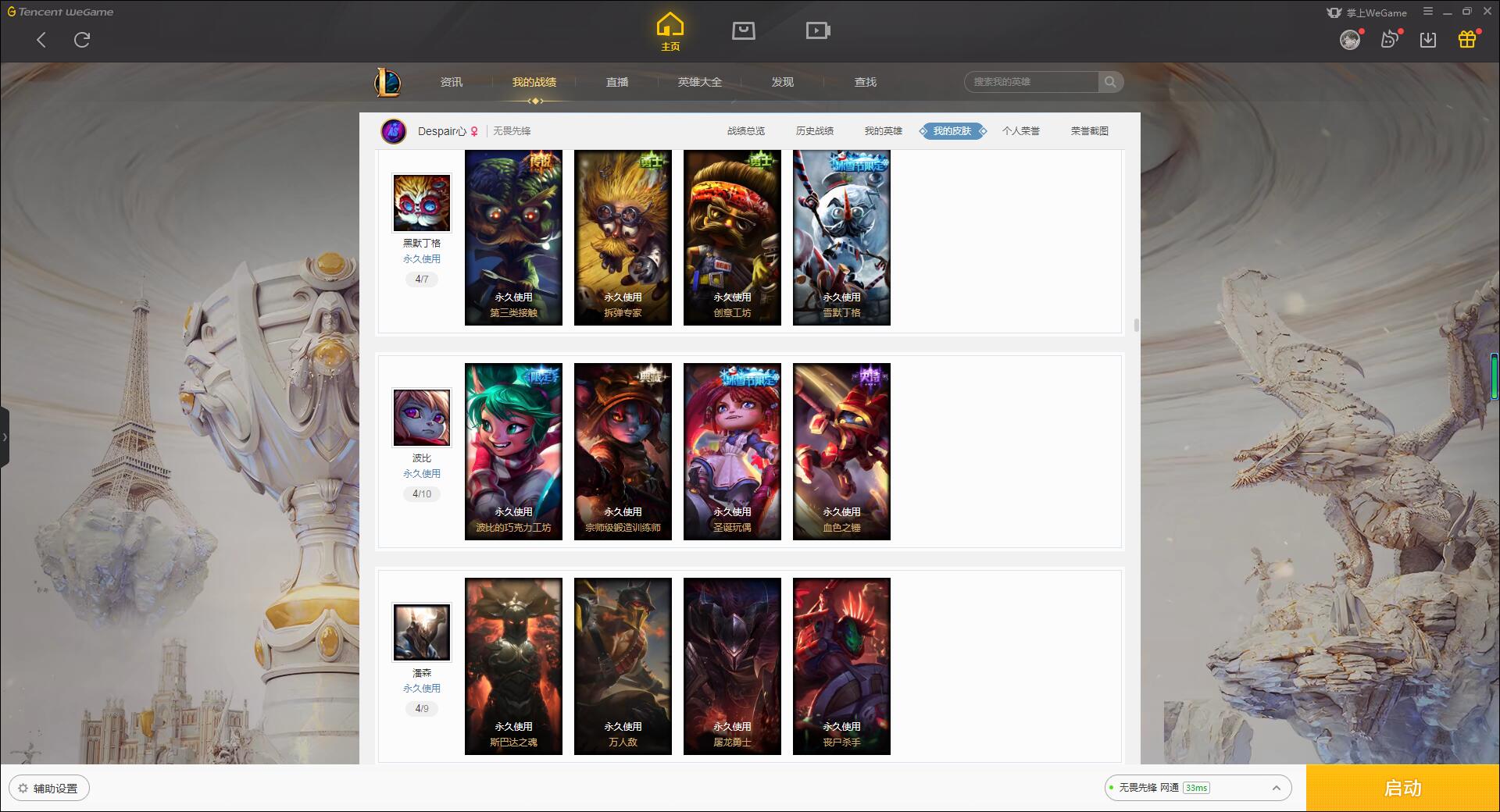Screen dimensions: 1500x812
Task: Open the 拆弹专家 skin card
Action: pos(623,237)
